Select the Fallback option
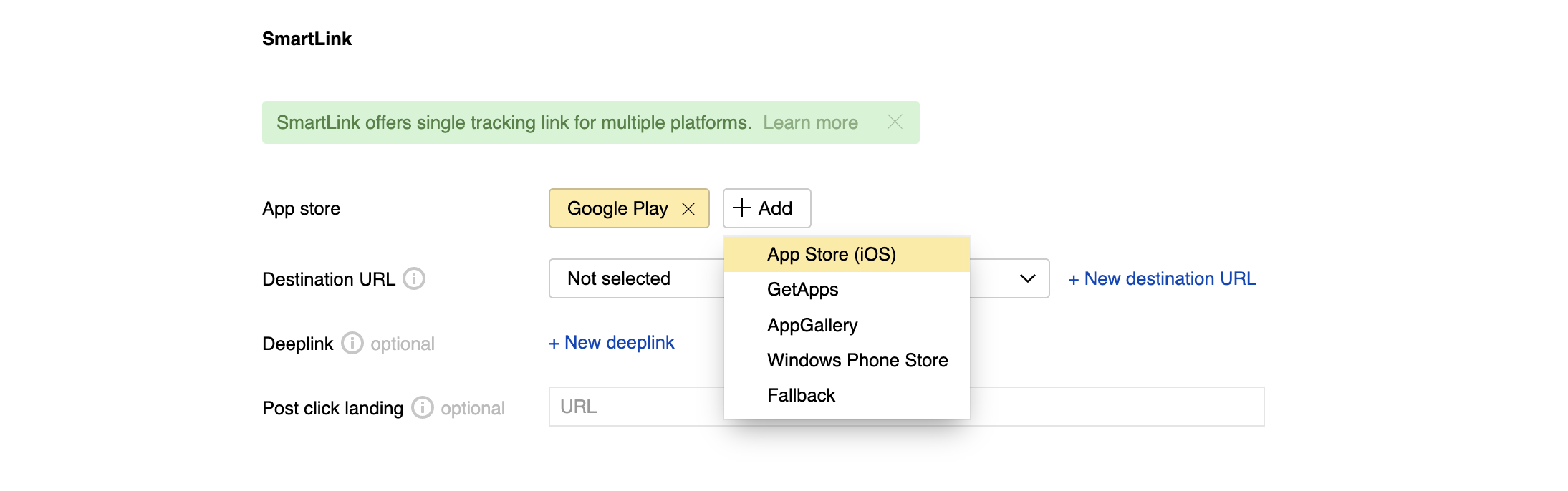Image resolution: width=1568 pixels, height=491 pixels. pyautogui.click(x=801, y=396)
